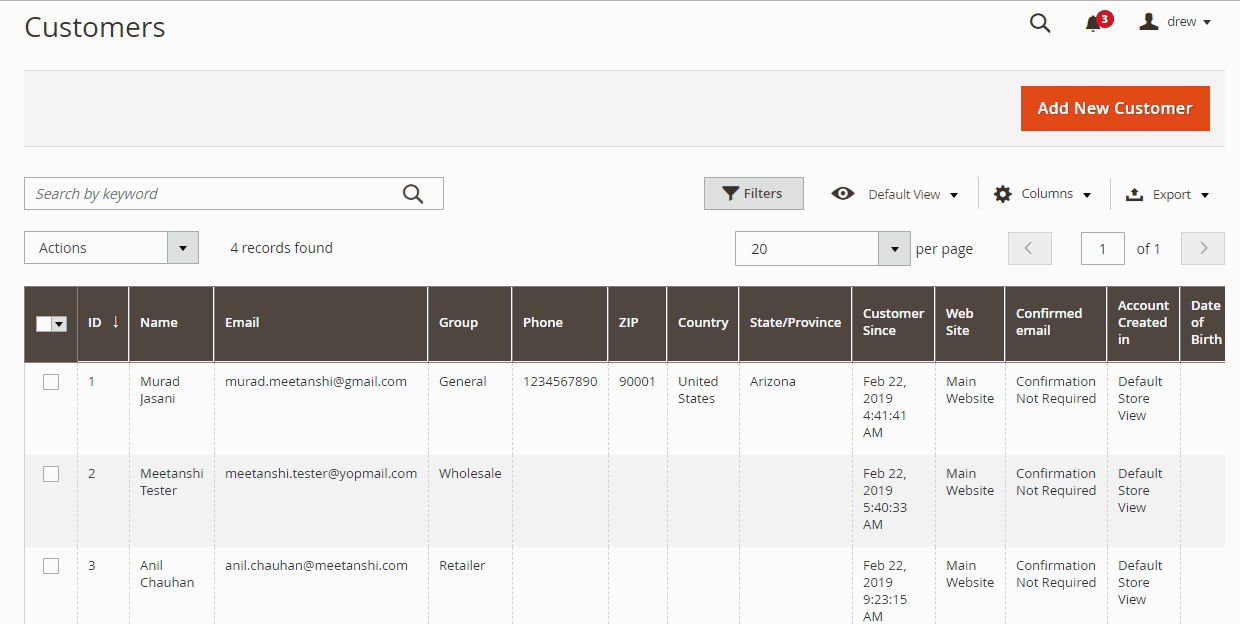Sort by Country column header
Viewport: 1240px width, 624px height.
(703, 323)
